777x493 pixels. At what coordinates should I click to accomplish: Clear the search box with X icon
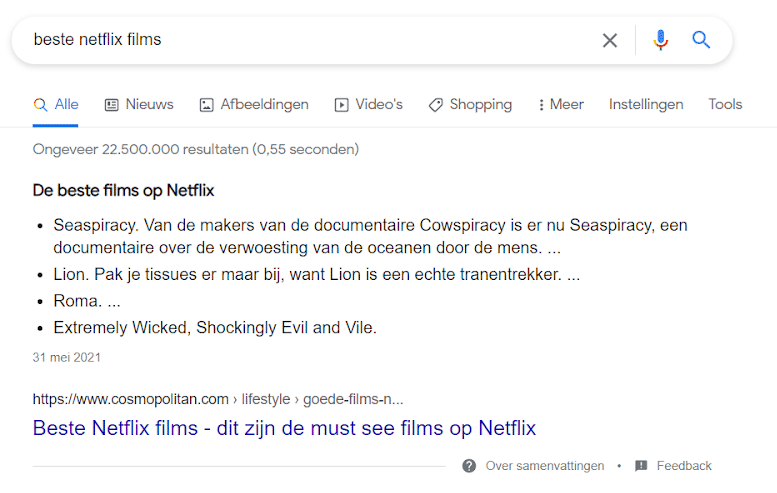pyautogui.click(x=610, y=40)
